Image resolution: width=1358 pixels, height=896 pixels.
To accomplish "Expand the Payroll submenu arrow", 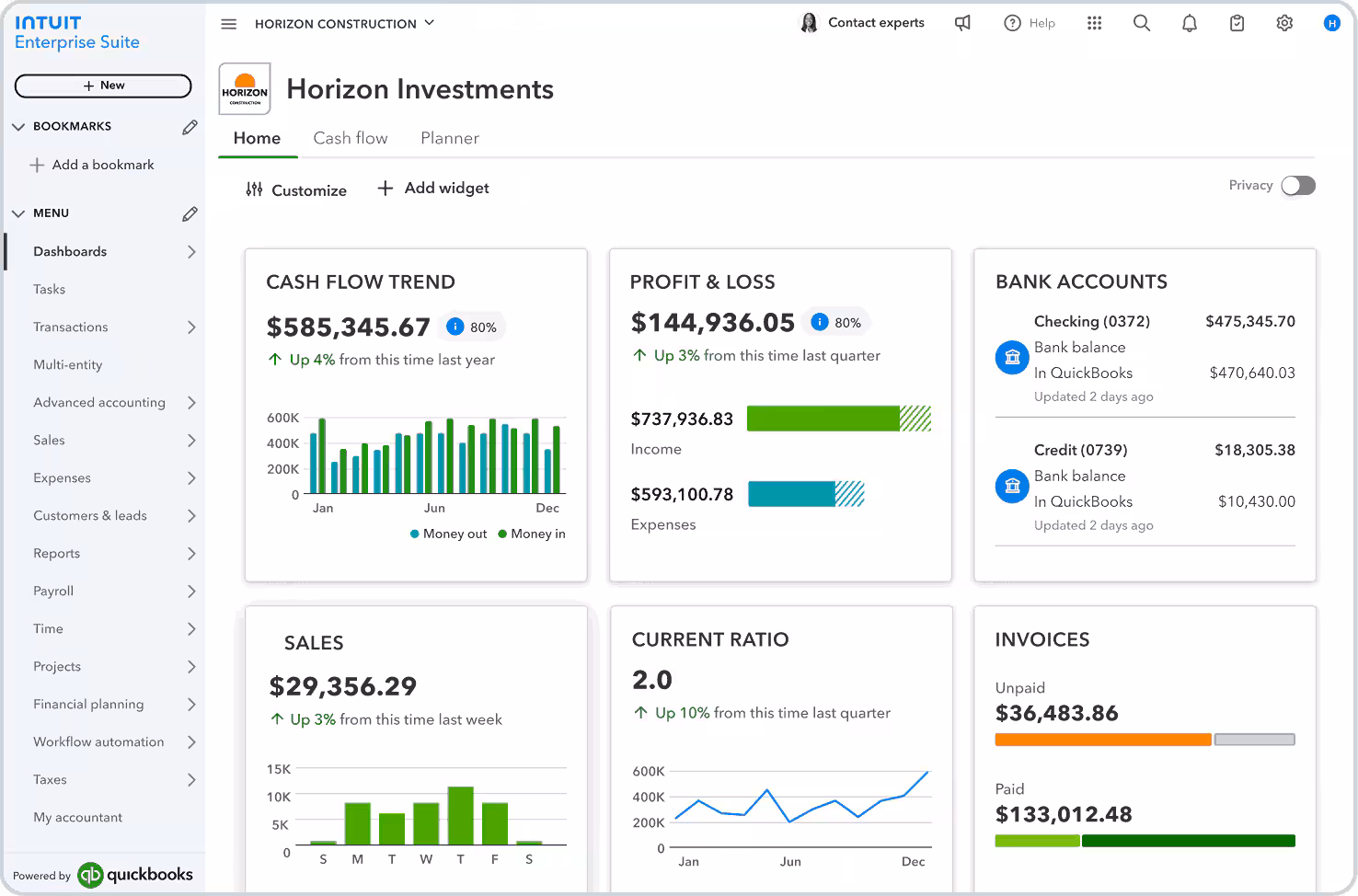I will [191, 592].
